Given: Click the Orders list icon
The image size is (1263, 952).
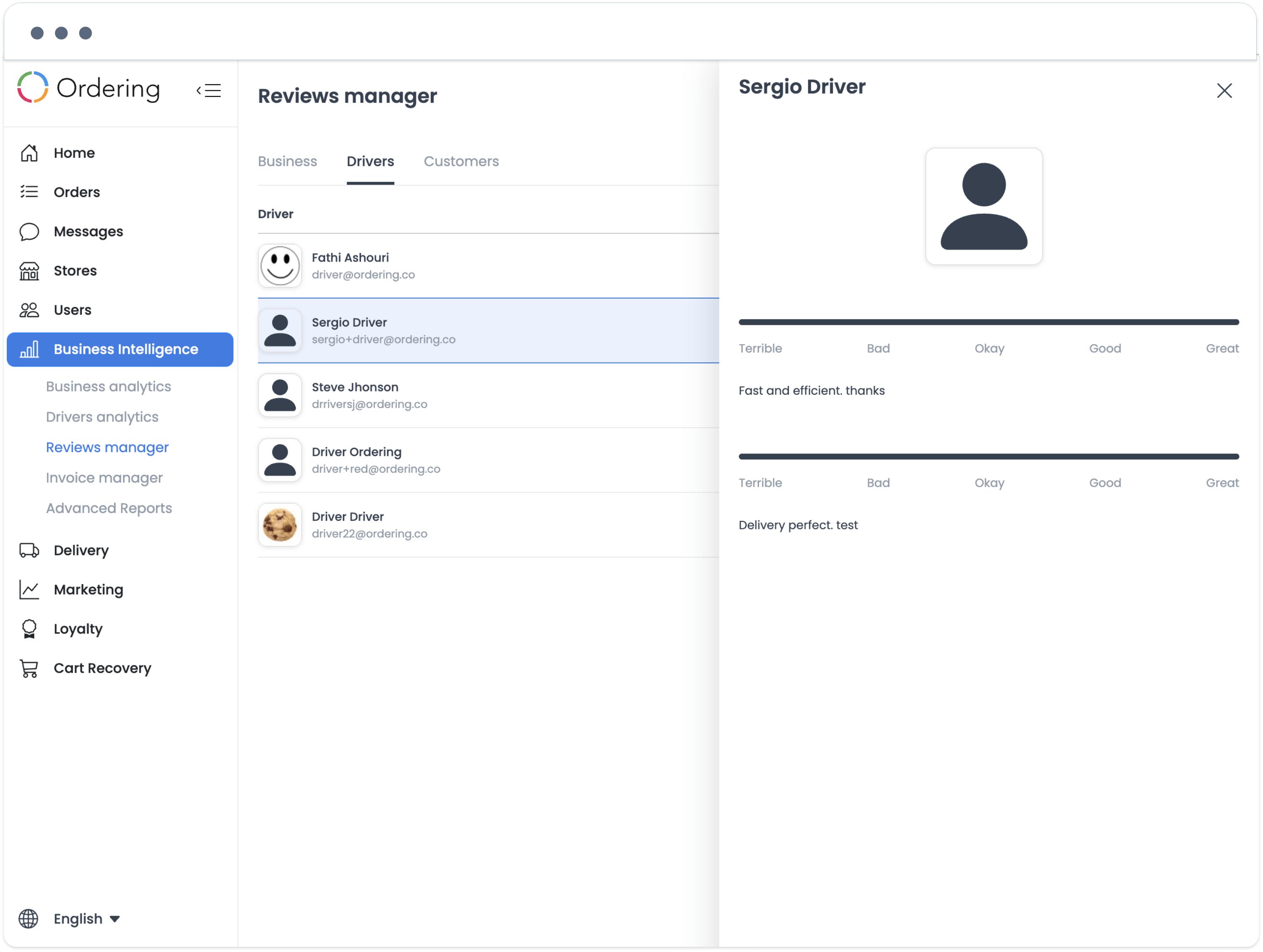Looking at the screenshot, I should pos(29,192).
